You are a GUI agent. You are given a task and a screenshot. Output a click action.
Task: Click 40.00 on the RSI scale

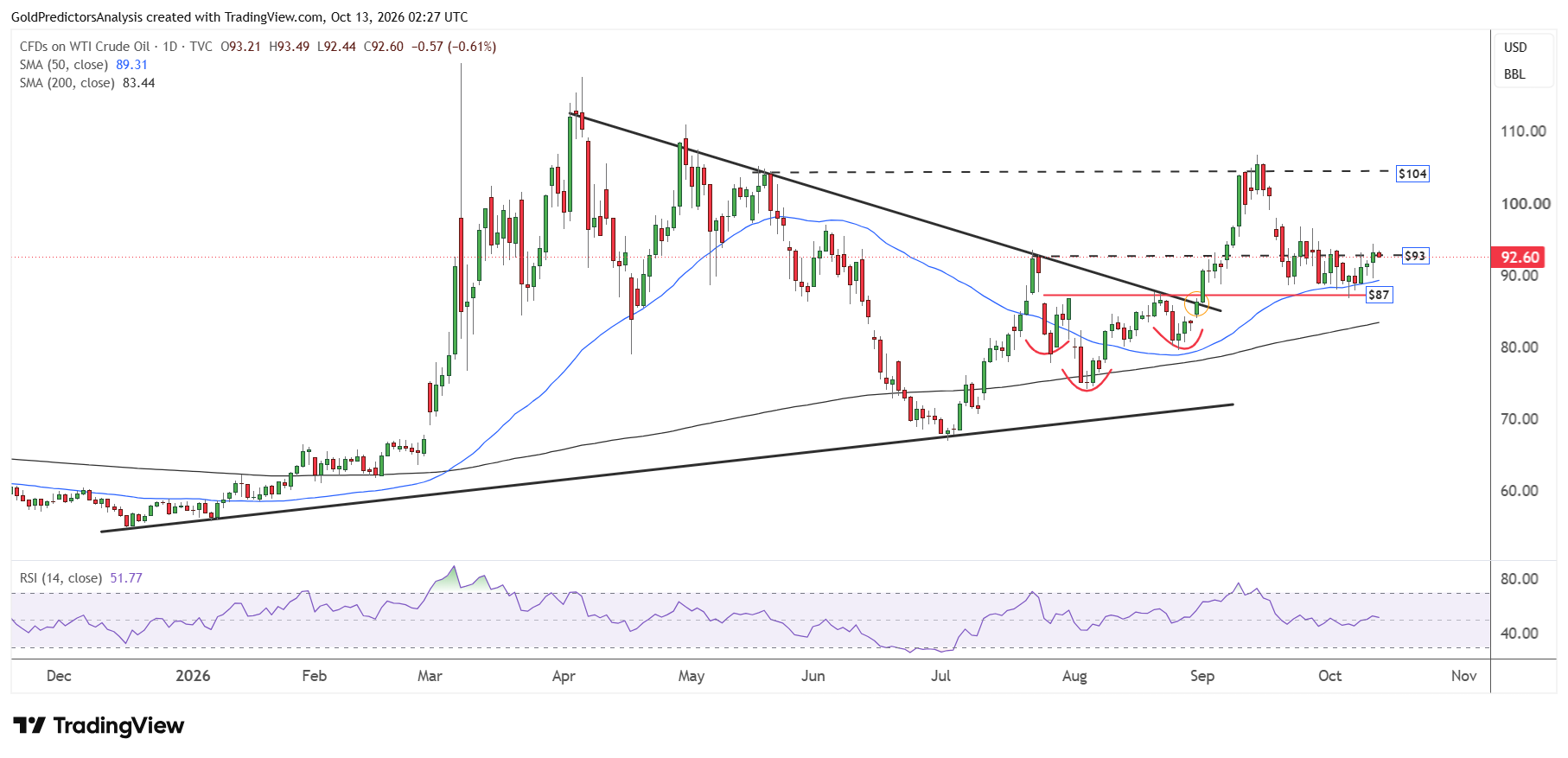point(1520,634)
